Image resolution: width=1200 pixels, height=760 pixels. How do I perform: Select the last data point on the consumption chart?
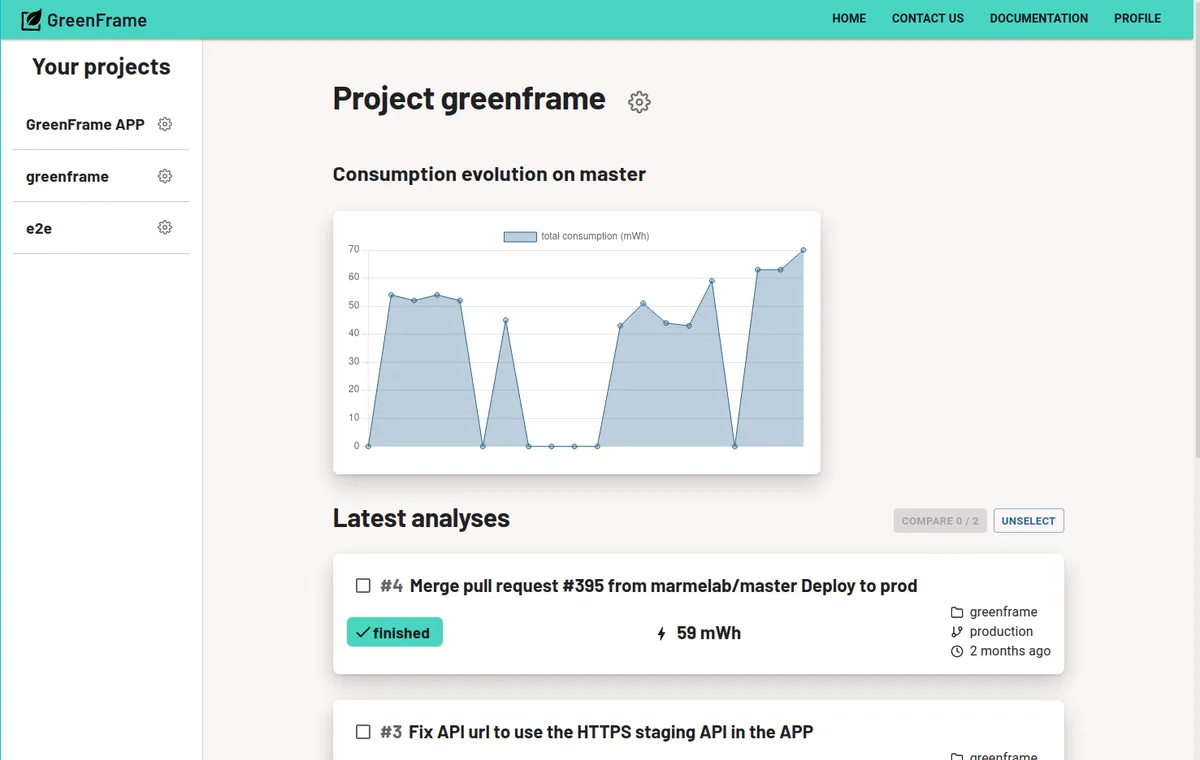click(803, 252)
